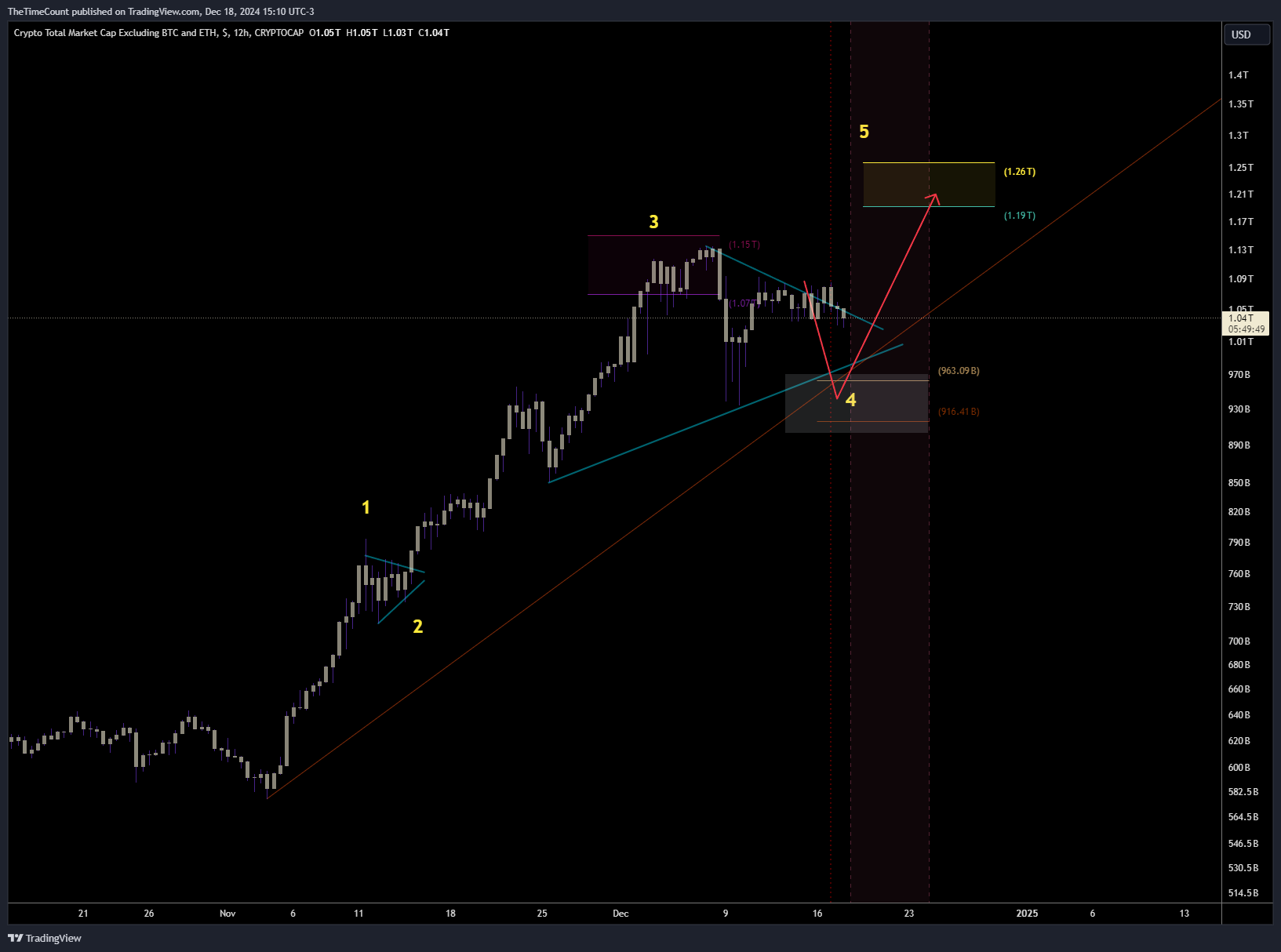Select the yellow wave label 5

click(864, 132)
